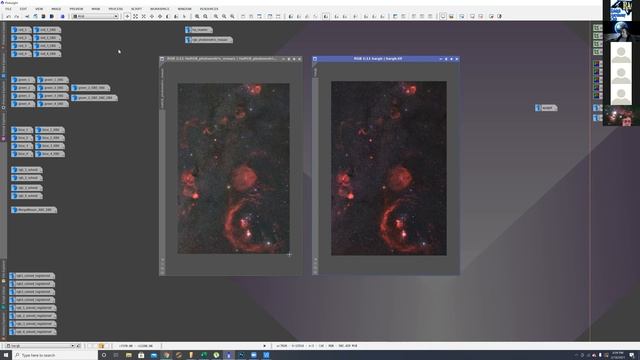Viewport: 640px width, 360px height.
Task: Select the green_4 image icon
Action: coord(23,104)
